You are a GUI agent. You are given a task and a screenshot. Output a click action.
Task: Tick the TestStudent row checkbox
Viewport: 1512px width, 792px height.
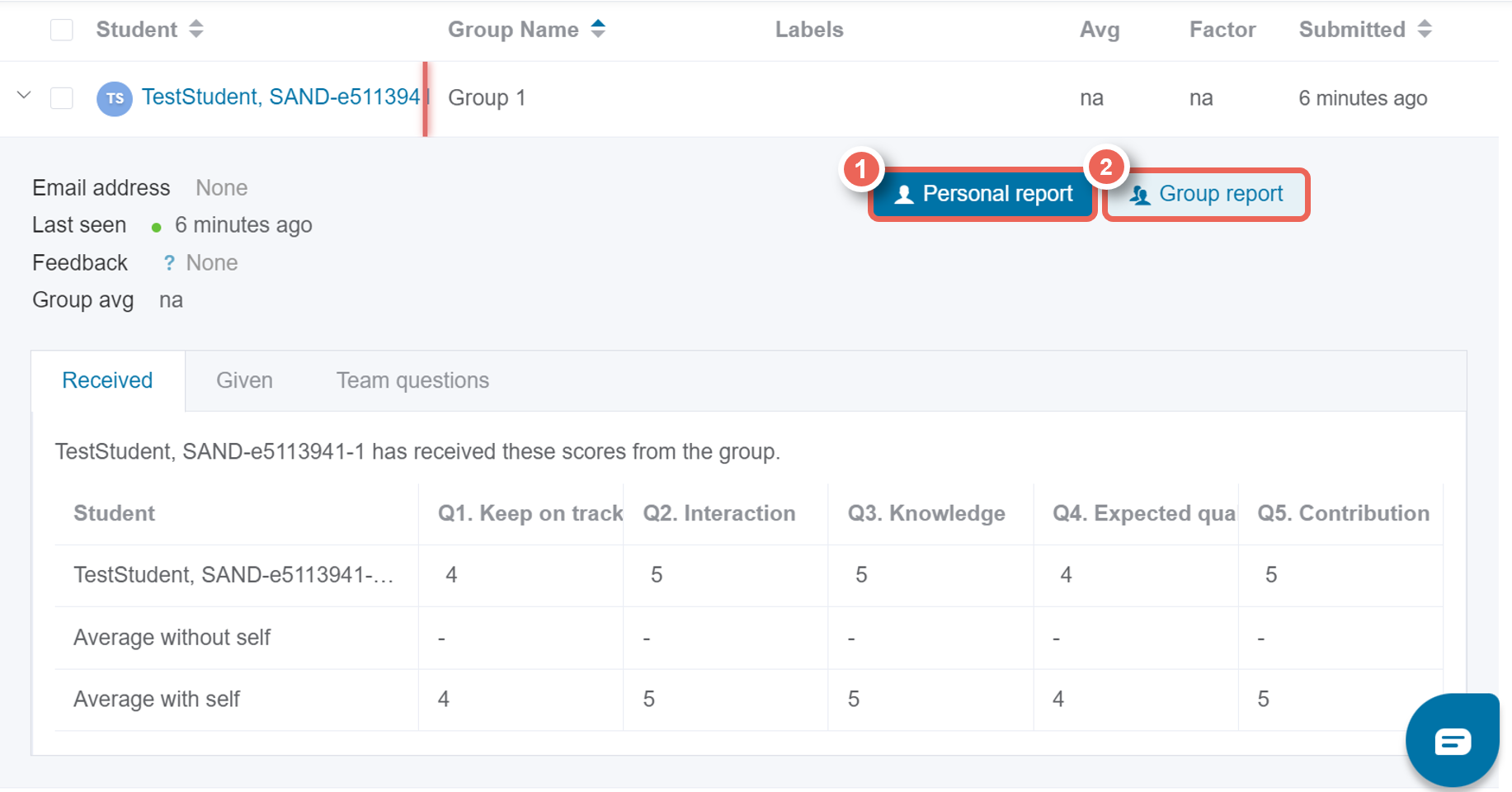coord(62,98)
